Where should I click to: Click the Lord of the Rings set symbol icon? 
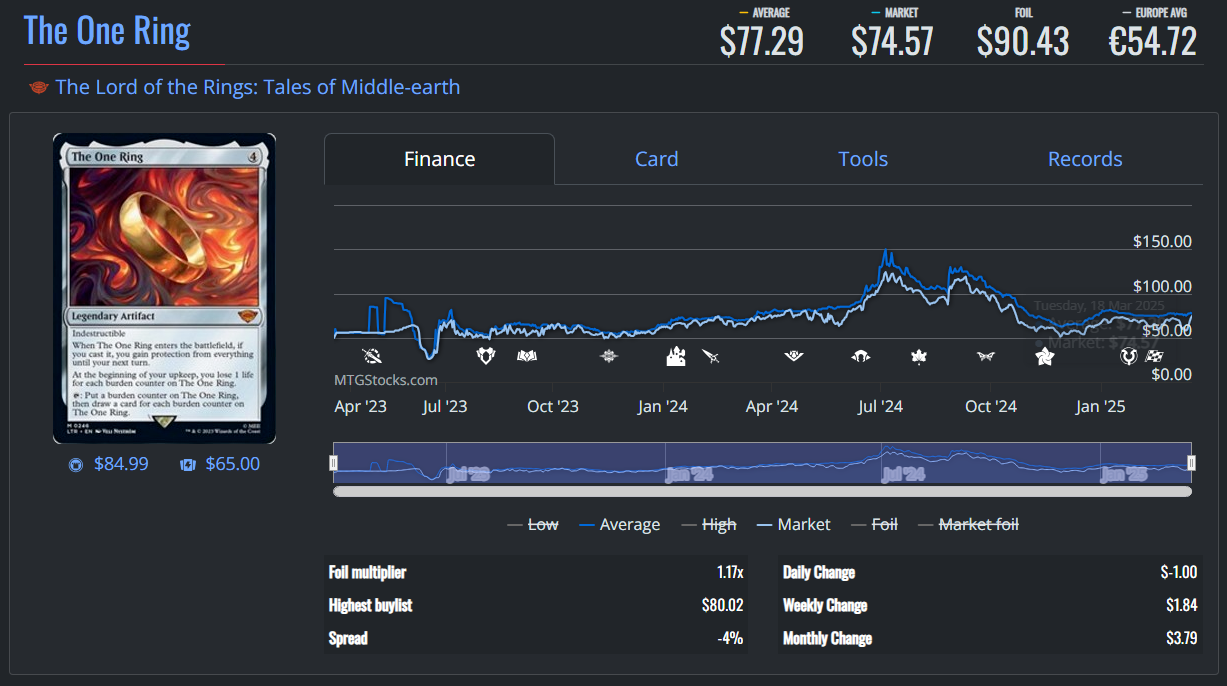pyautogui.click(x=39, y=88)
